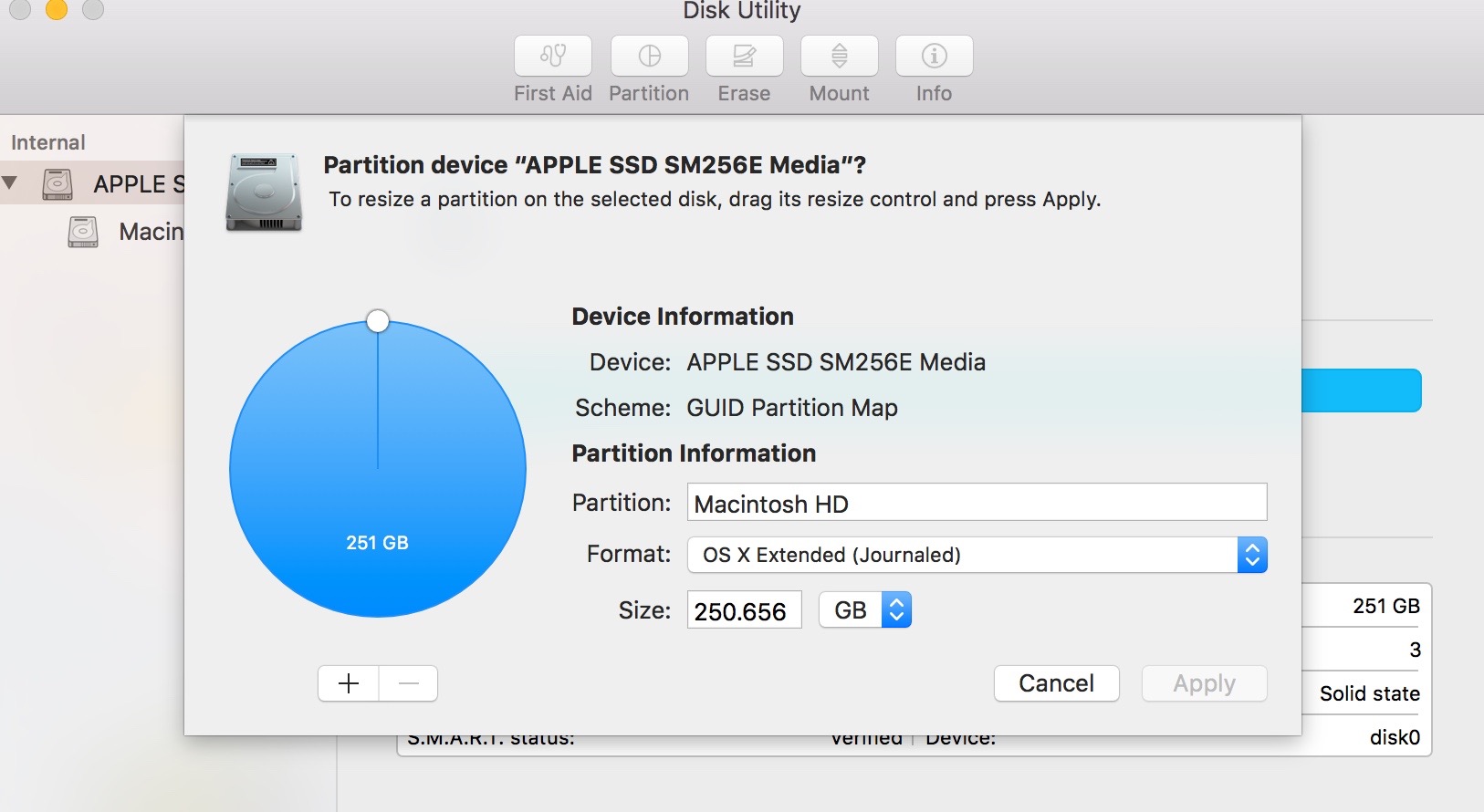Screen dimensions: 1484x812
Task: Click the pie chart resize handle
Action: 378,321
